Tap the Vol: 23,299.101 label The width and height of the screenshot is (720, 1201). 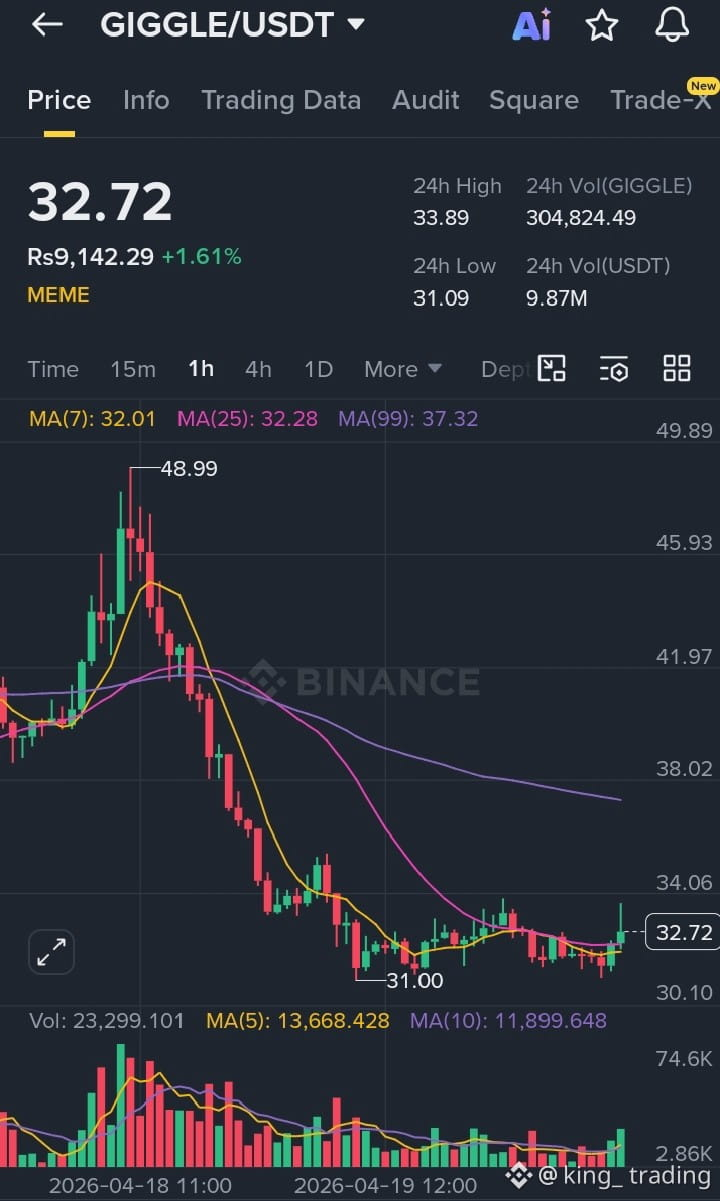(x=107, y=1021)
